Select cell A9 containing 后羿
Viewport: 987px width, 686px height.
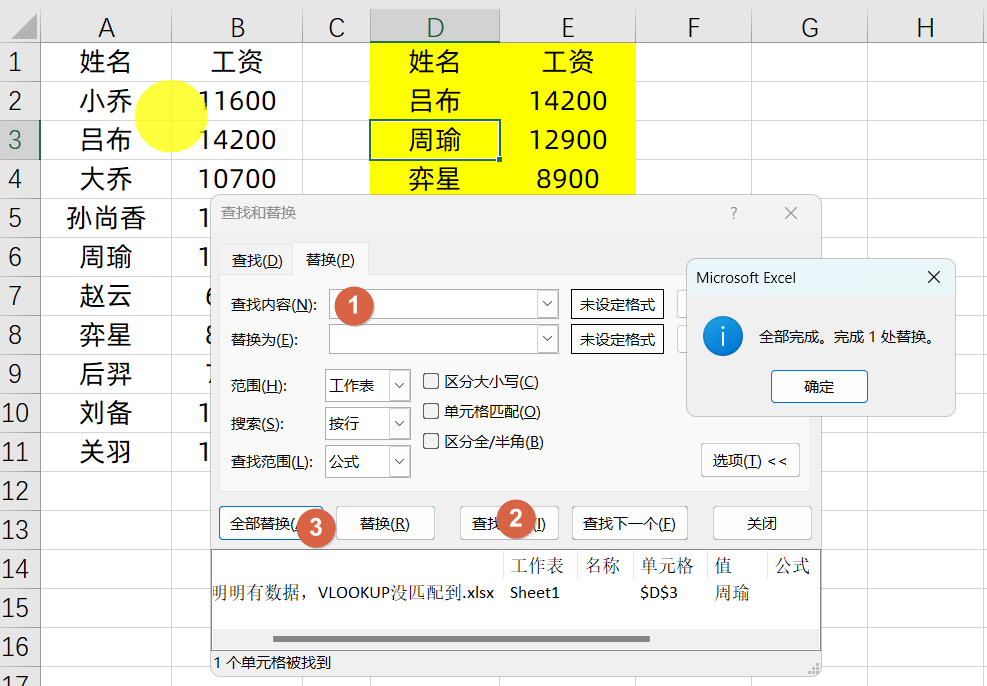pos(106,374)
